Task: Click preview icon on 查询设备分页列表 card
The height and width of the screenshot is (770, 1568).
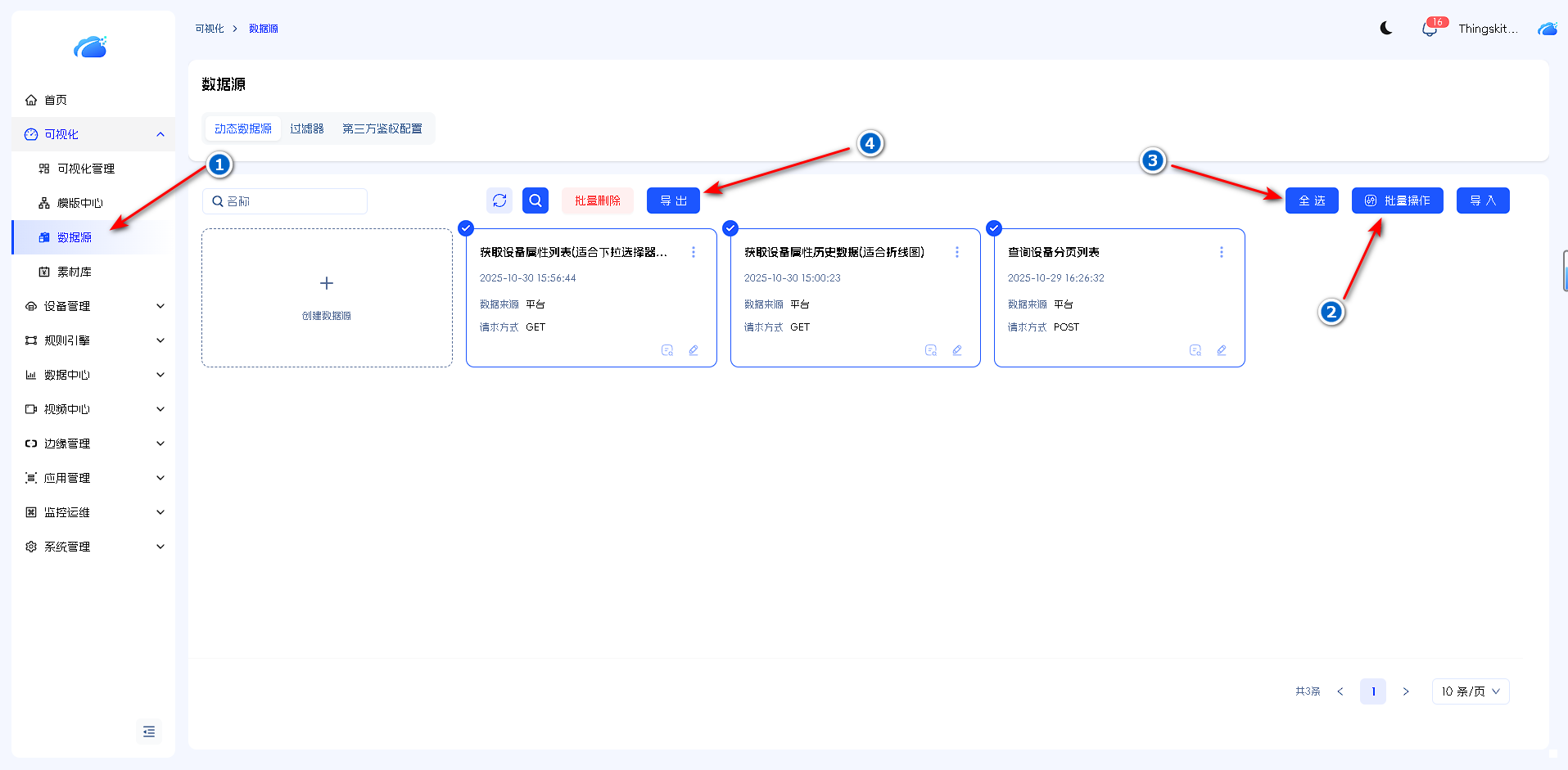Action: (1195, 350)
